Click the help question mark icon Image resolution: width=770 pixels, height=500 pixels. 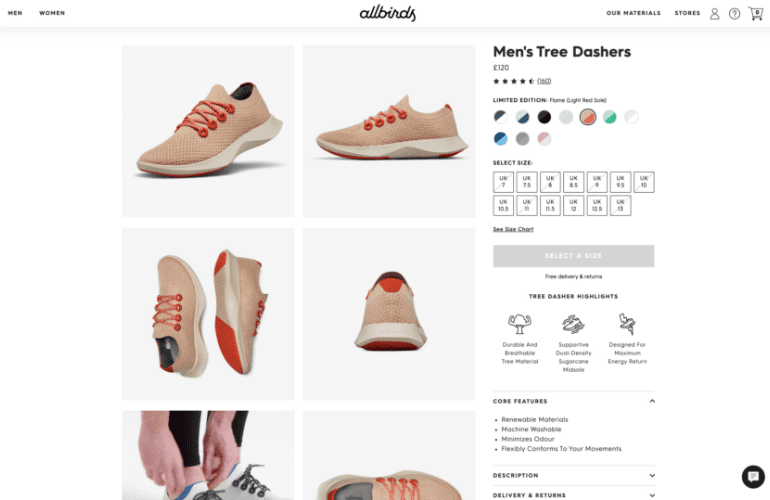coord(734,14)
